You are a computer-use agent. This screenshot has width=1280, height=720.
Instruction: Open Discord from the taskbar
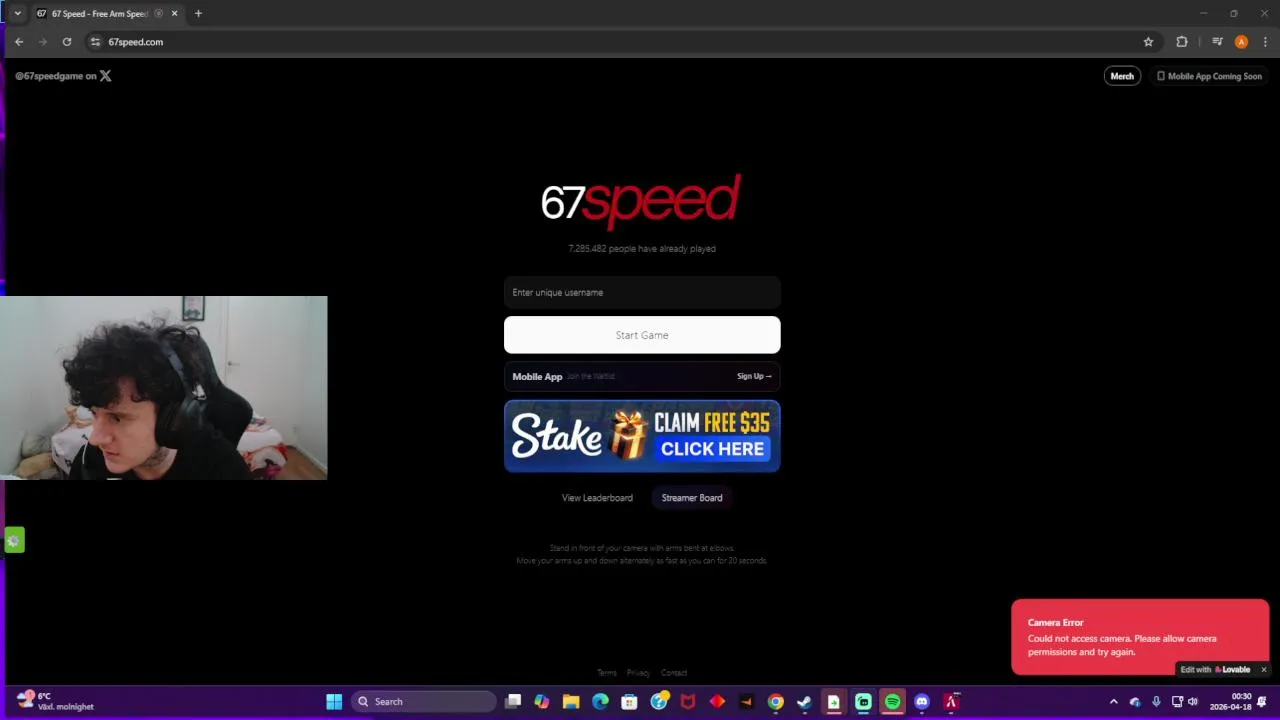(x=922, y=702)
